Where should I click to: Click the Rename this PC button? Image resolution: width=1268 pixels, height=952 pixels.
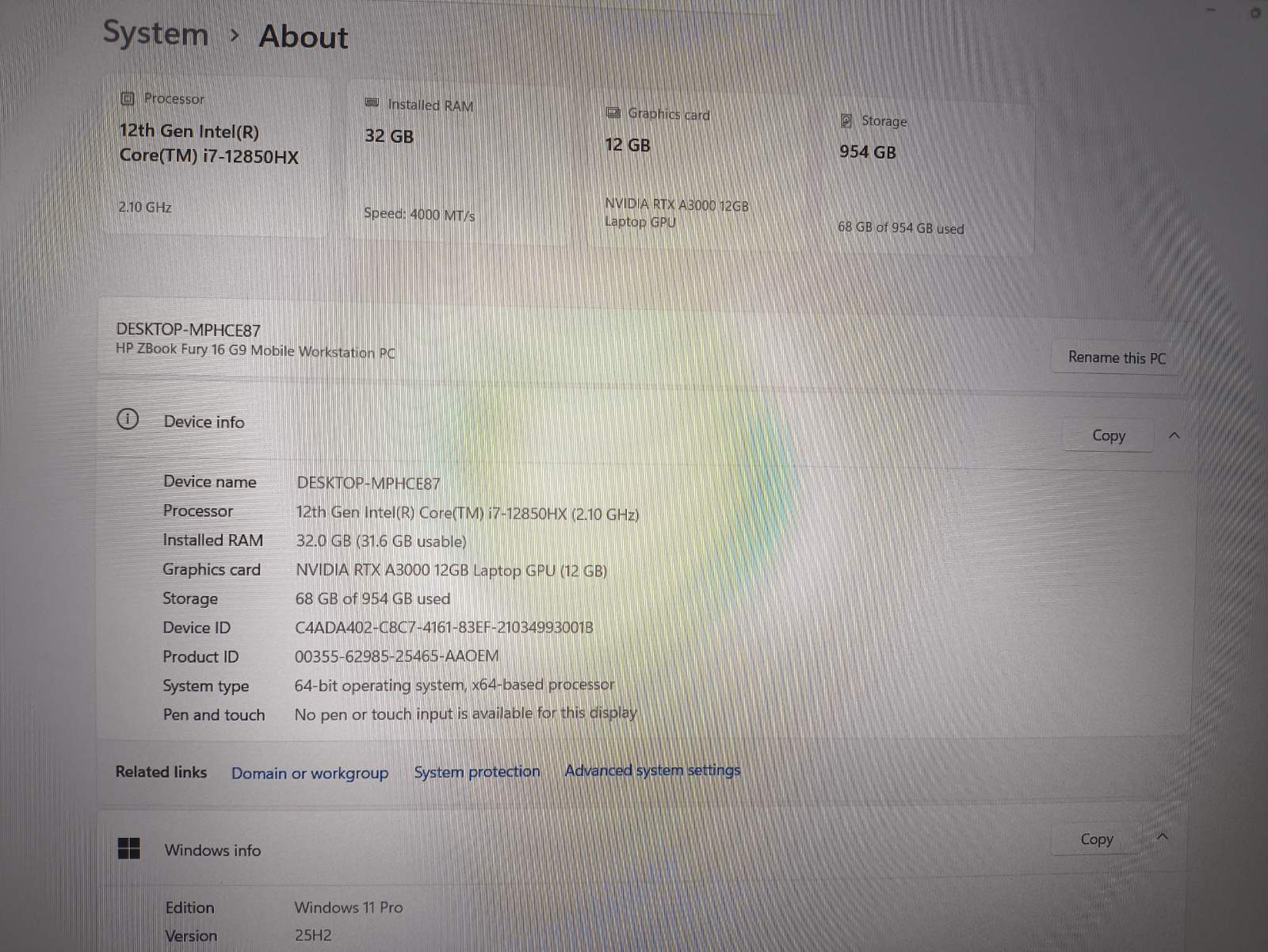1117,357
